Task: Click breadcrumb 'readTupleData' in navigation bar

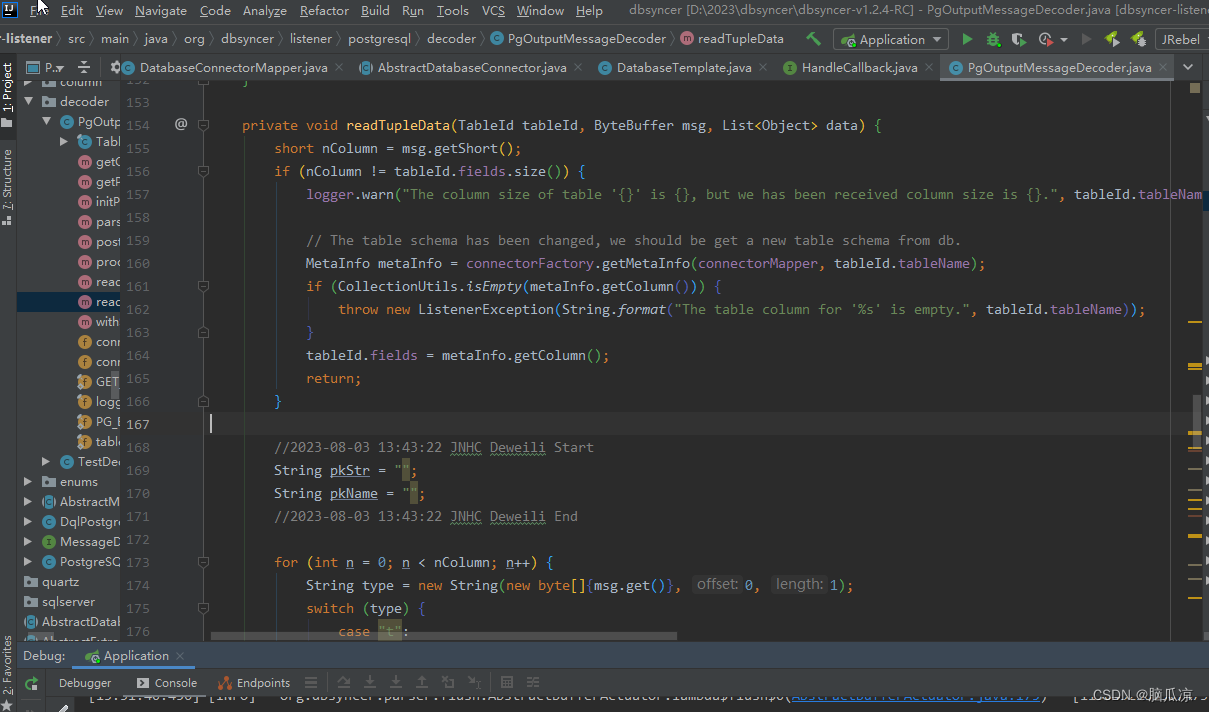Action: [733, 39]
